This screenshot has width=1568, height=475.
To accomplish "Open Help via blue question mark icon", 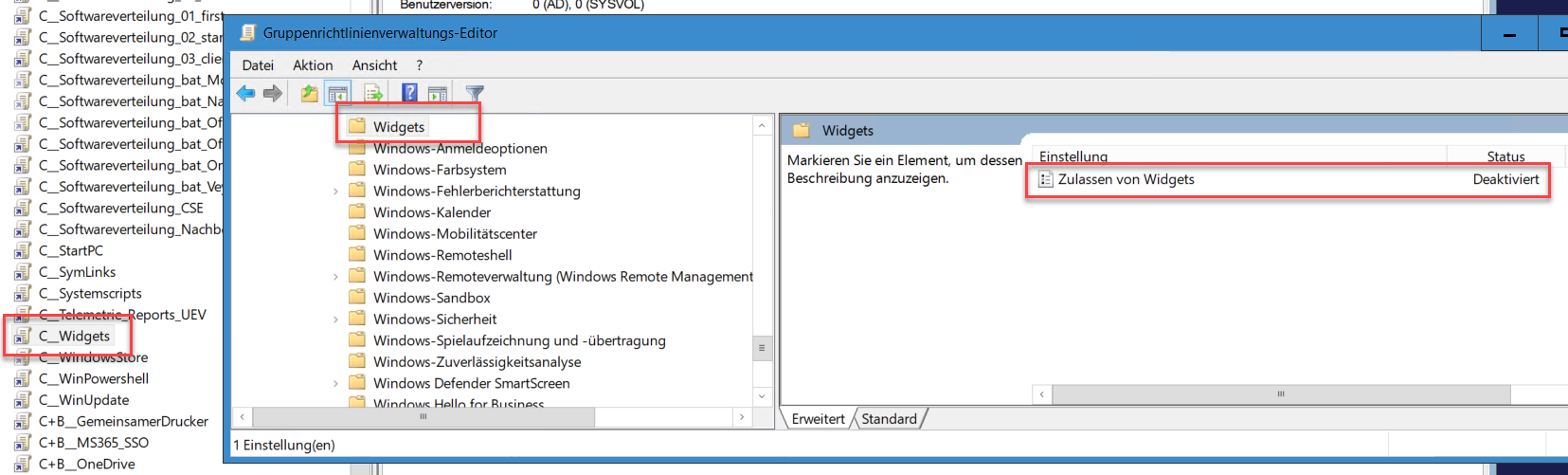I will pos(409,93).
